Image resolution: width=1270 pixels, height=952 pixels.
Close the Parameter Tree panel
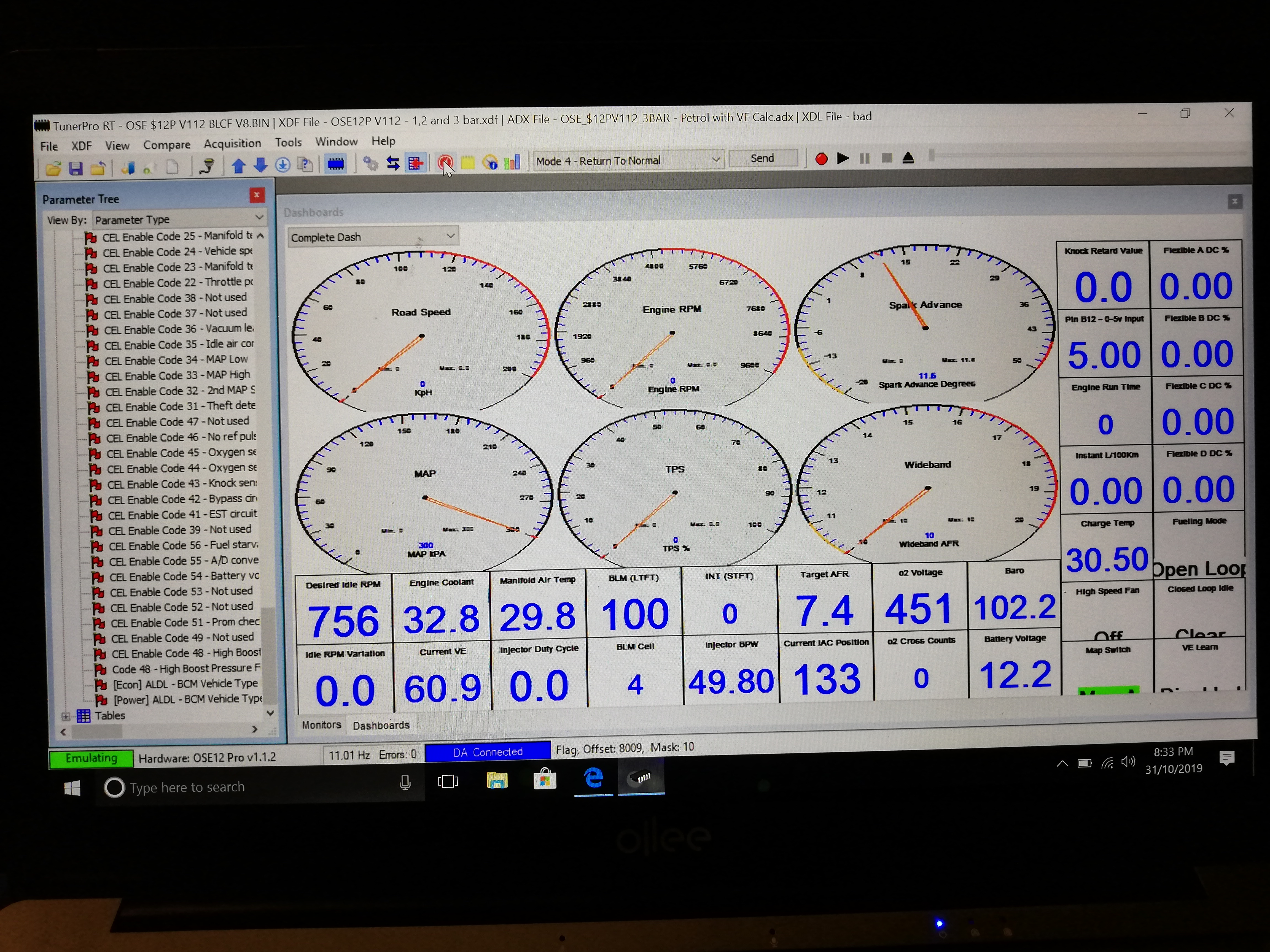[x=257, y=195]
